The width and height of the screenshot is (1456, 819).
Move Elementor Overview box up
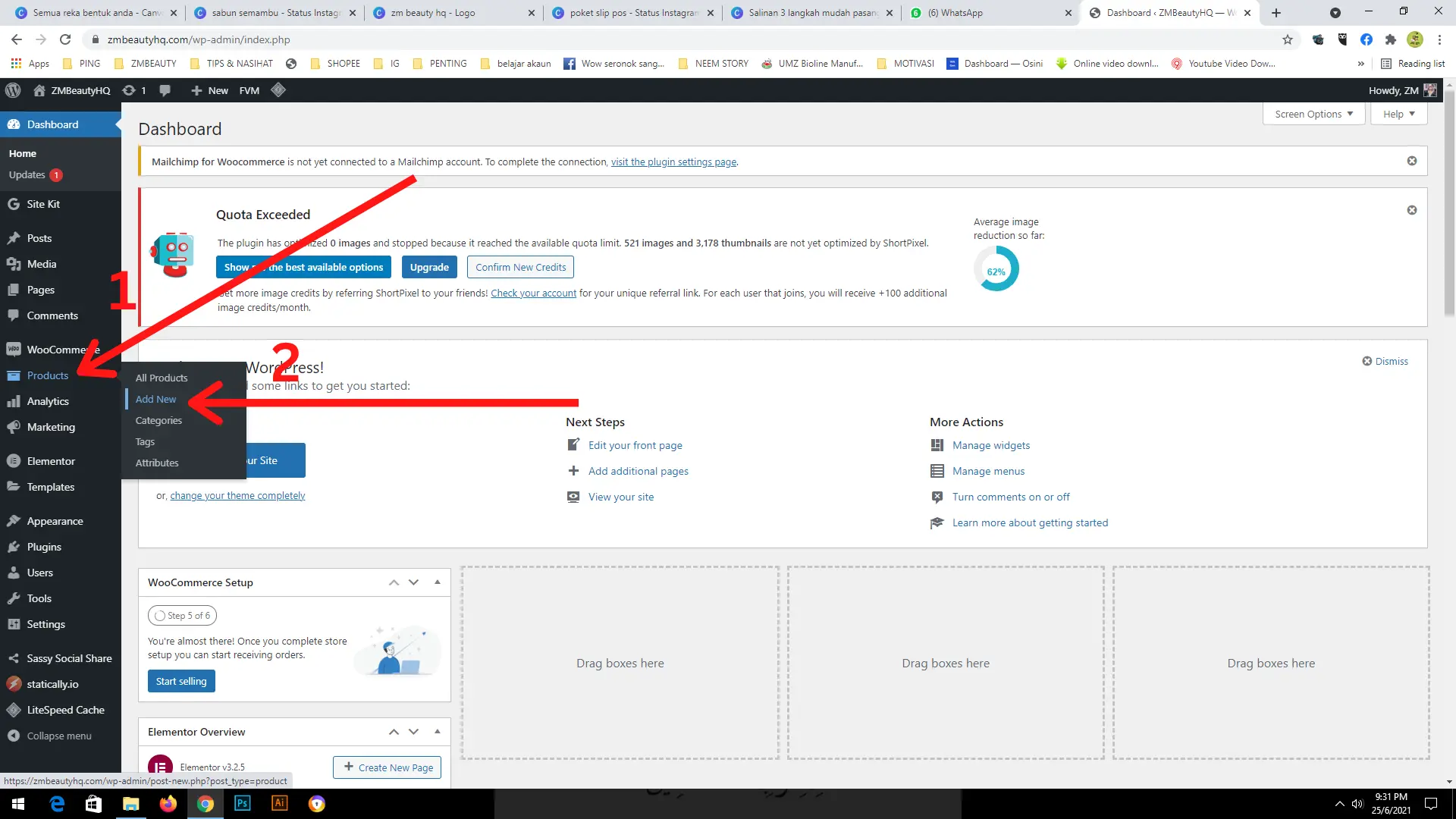point(394,732)
